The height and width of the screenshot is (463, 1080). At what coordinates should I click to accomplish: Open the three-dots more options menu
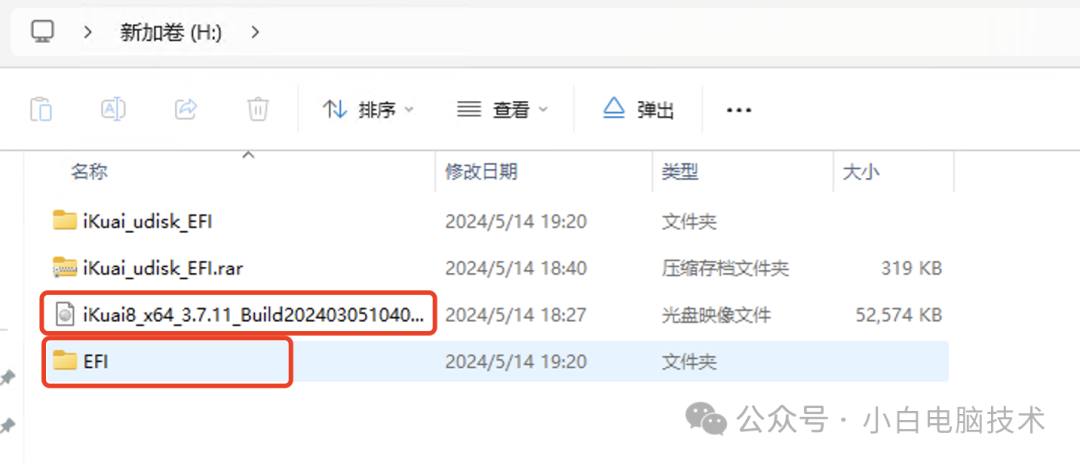pos(739,110)
